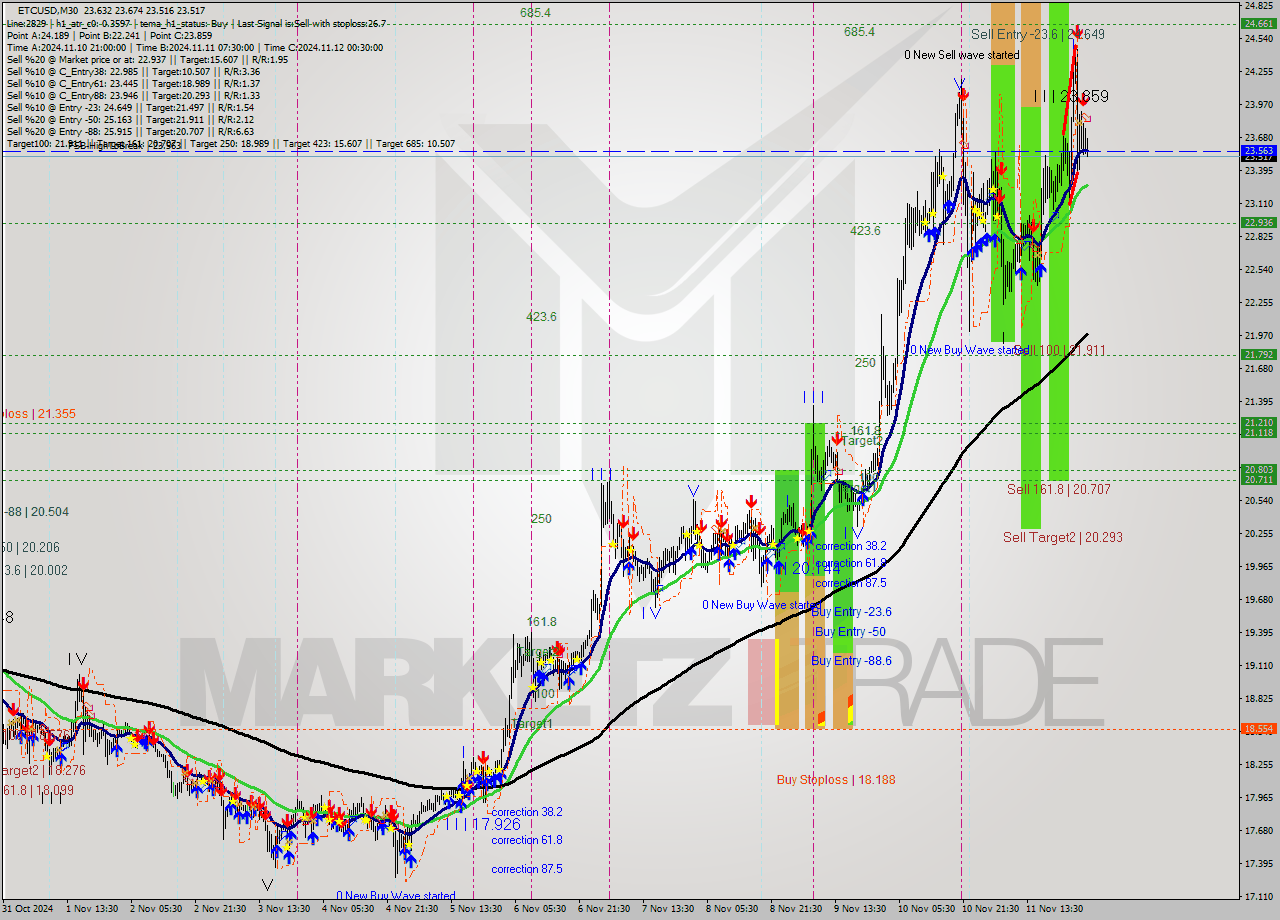Click the green 24.661 price tag

click(x=1258, y=23)
